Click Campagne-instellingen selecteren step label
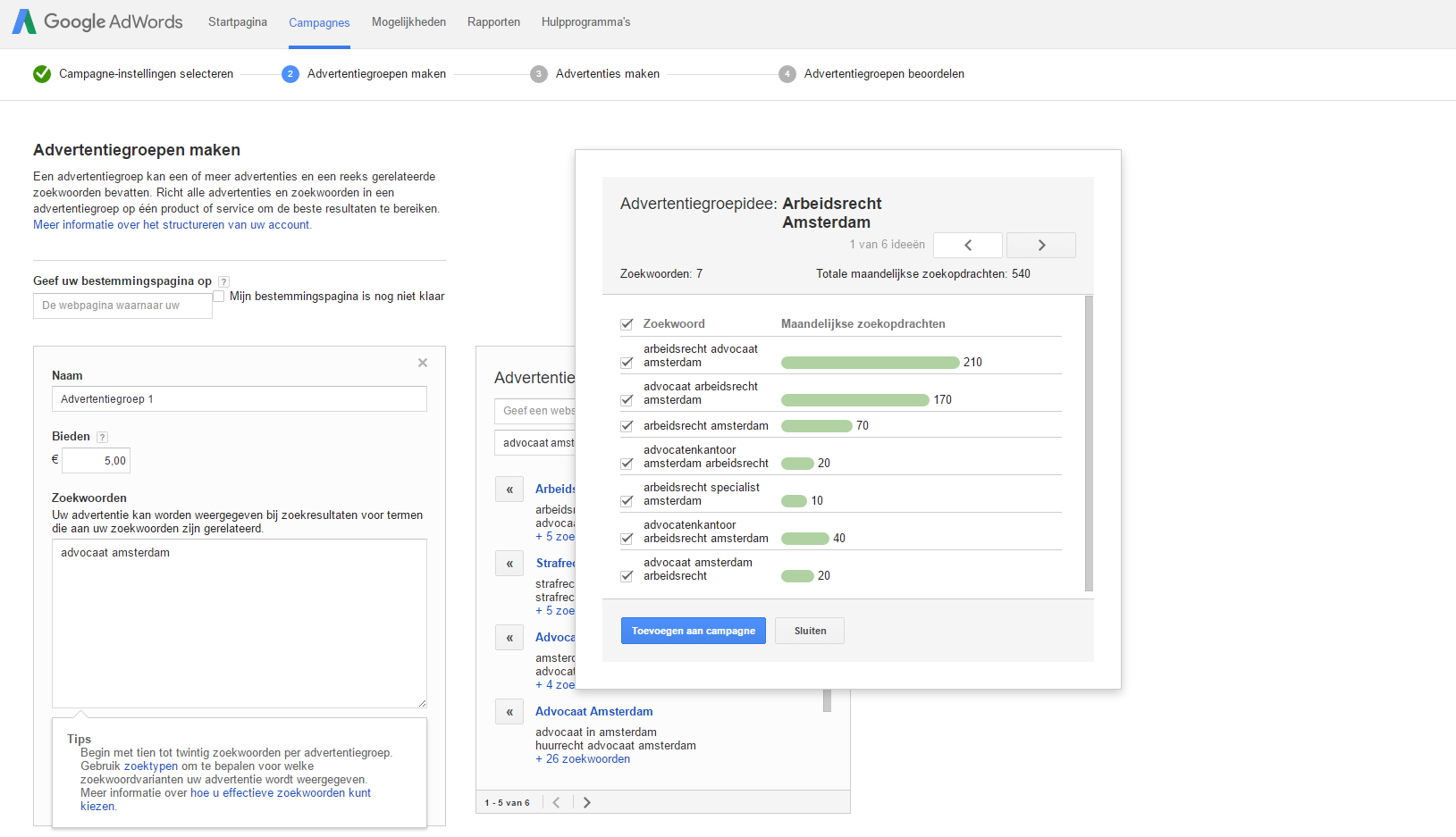This screenshot has width=1456, height=837. (146, 74)
